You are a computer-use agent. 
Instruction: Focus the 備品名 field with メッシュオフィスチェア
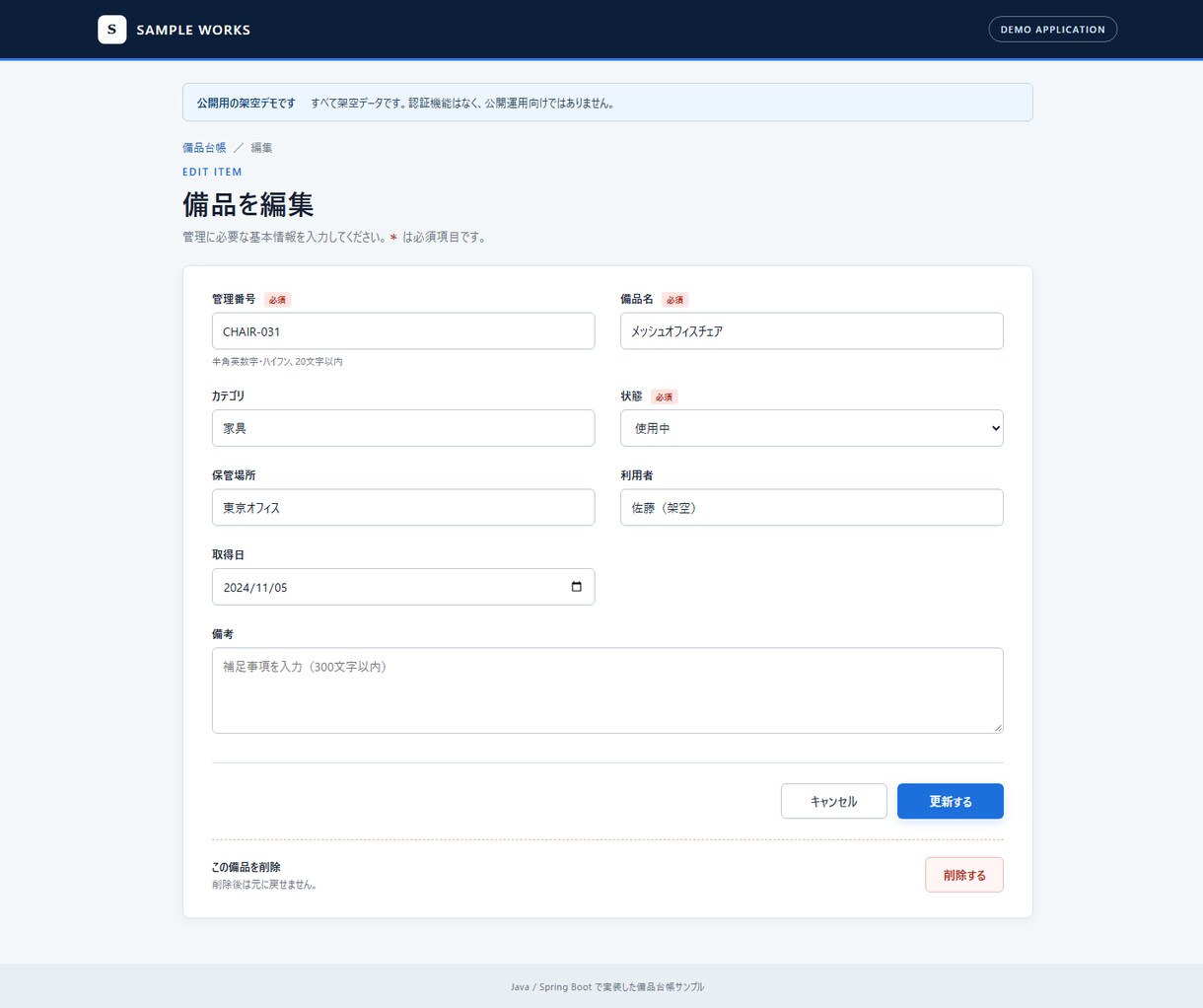[x=812, y=331]
